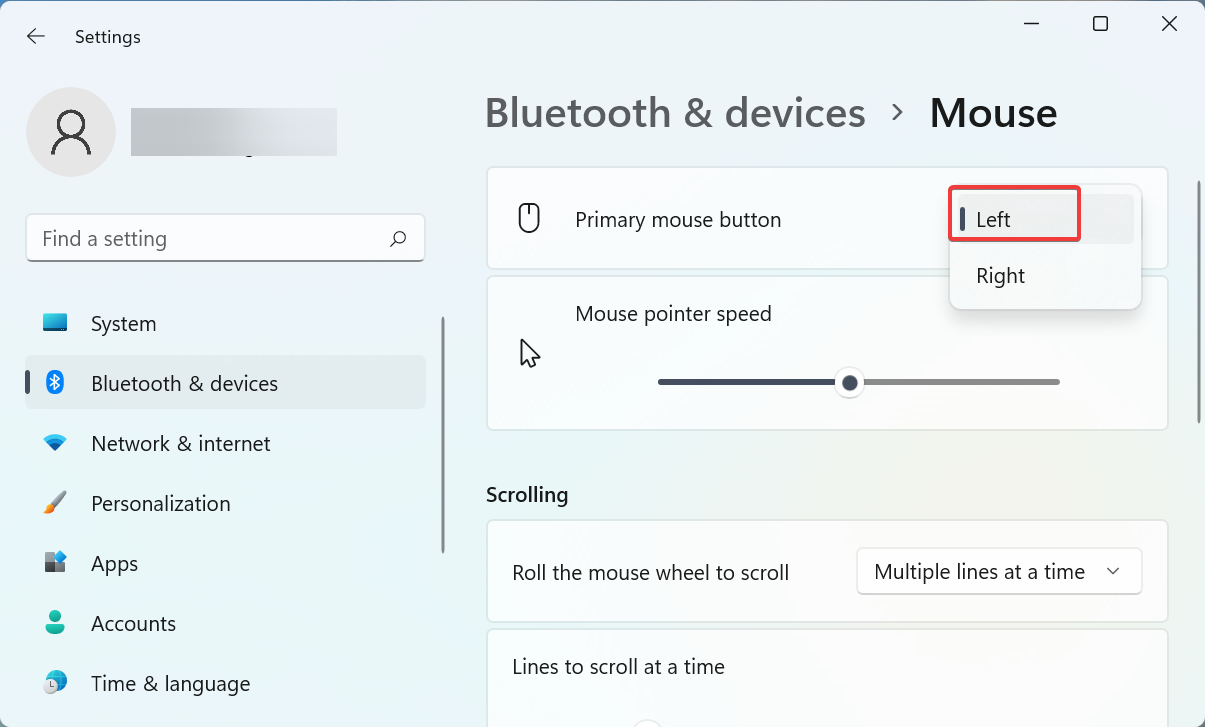Select the Time & language clock icon
The image size is (1205, 727).
pyautogui.click(x=57, y=683)
